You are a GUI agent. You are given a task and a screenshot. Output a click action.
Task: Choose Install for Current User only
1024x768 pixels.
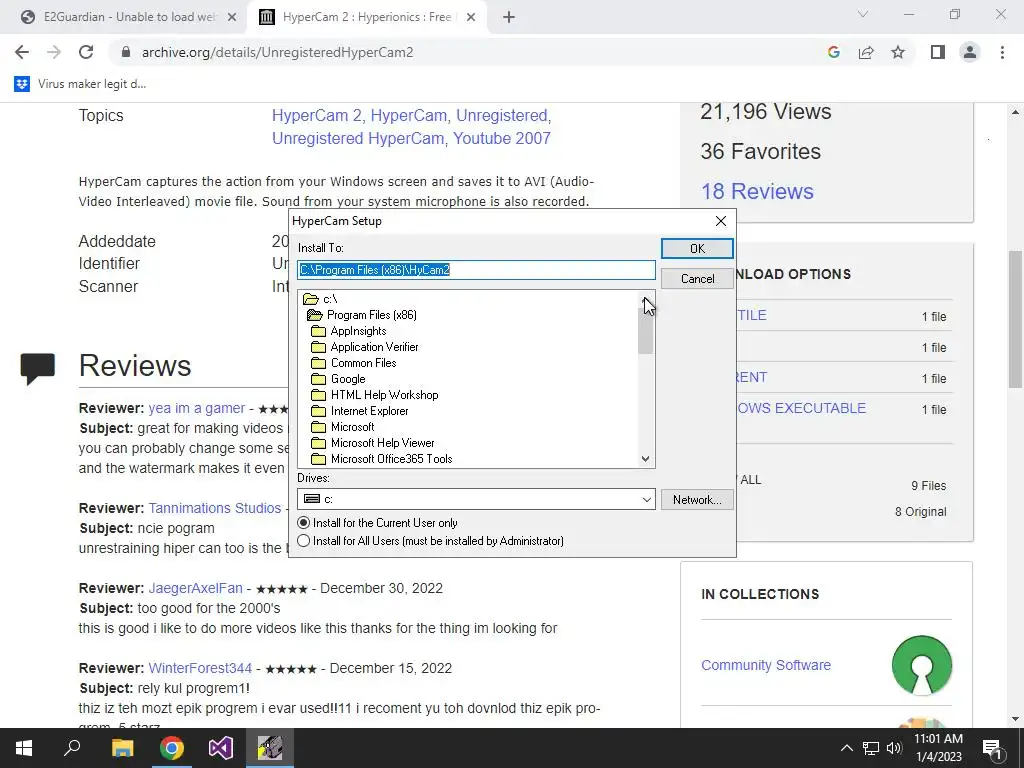coord(377,523)
